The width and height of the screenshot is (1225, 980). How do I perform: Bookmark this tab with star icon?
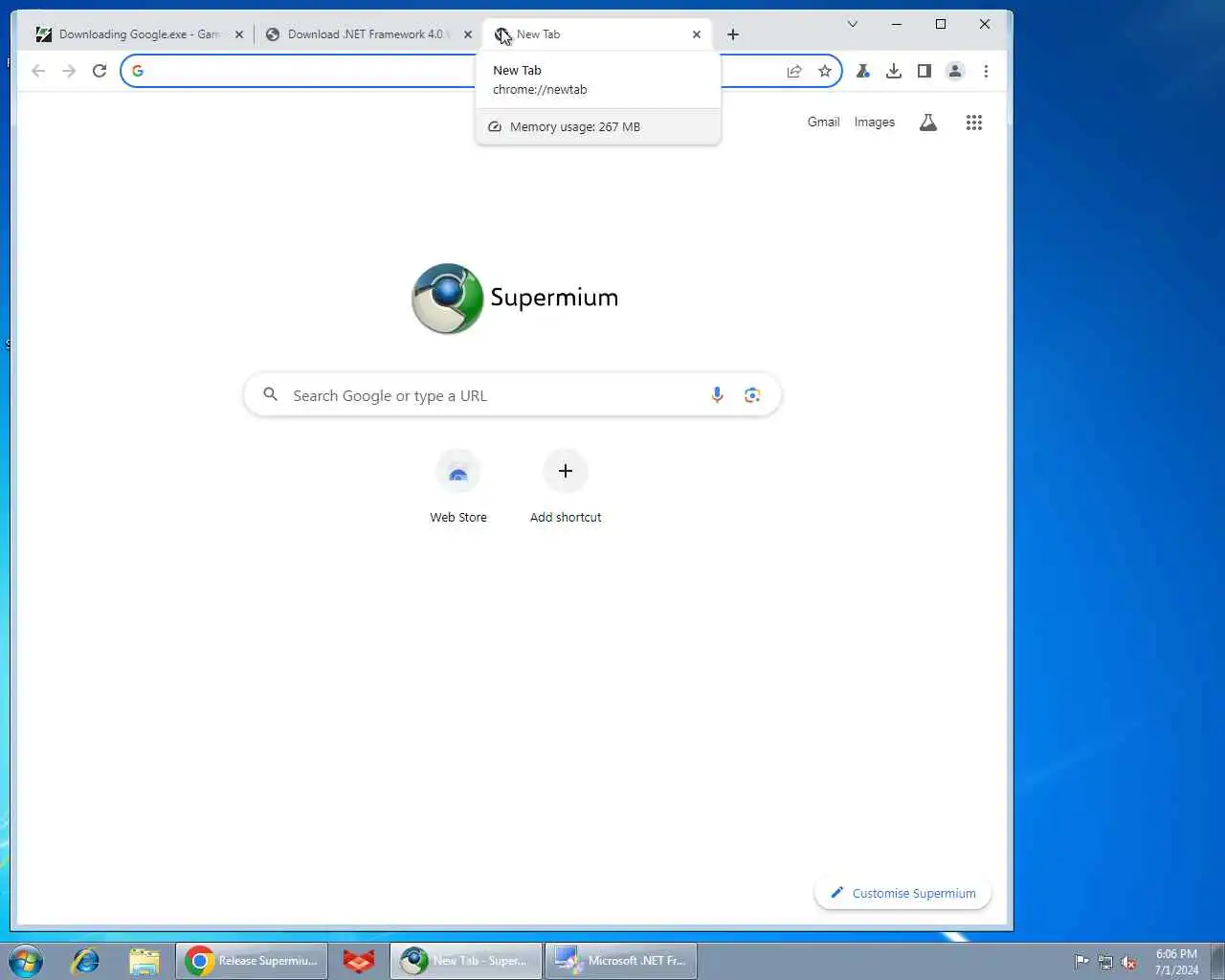pyautogui.click(x=825, y=71)
